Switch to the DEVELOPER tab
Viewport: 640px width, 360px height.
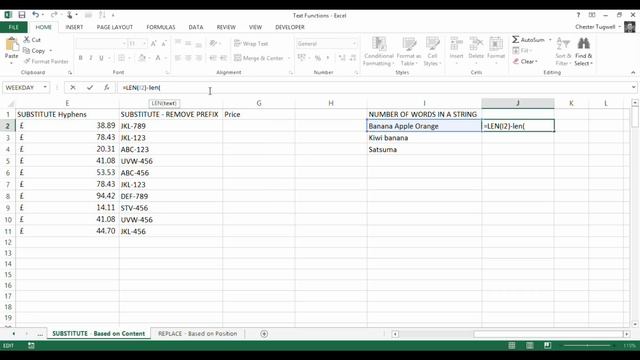pyautogui.click(x=290, y=27)
